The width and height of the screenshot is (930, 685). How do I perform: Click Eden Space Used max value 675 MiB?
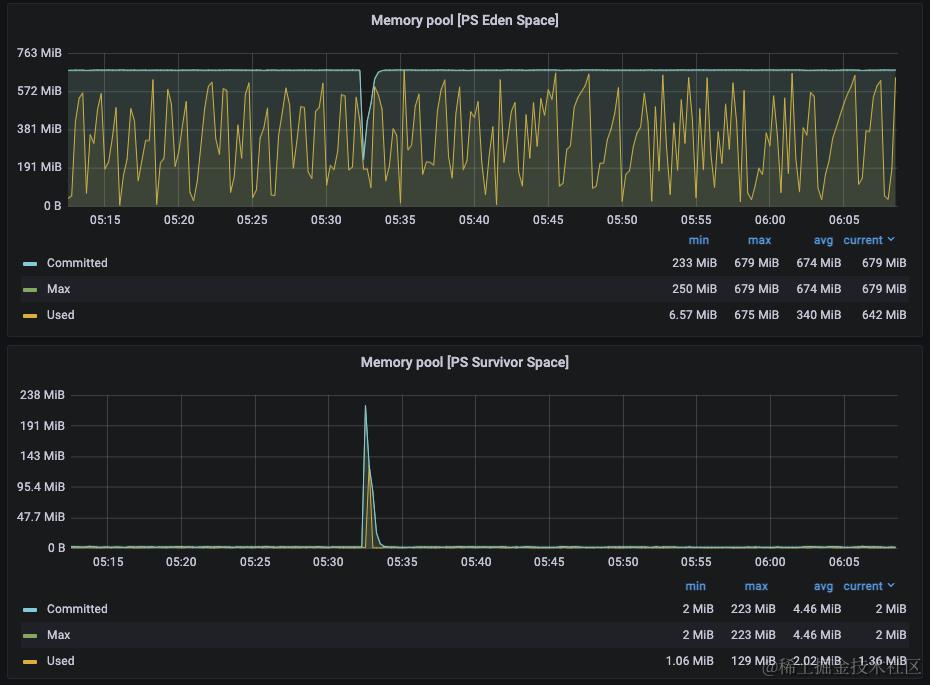point(756,315)
